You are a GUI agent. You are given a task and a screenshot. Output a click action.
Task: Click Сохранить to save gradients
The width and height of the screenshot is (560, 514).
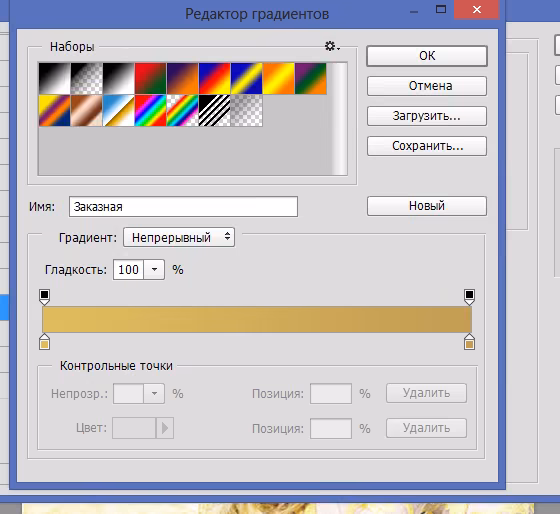427,146
